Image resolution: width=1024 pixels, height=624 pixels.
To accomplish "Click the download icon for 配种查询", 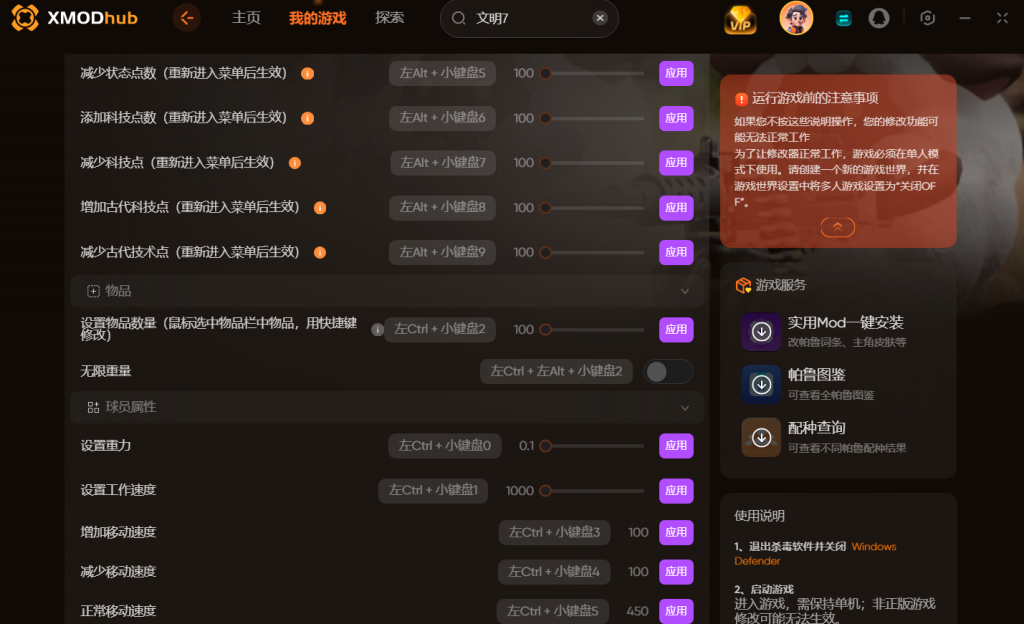I will (761, 437).
